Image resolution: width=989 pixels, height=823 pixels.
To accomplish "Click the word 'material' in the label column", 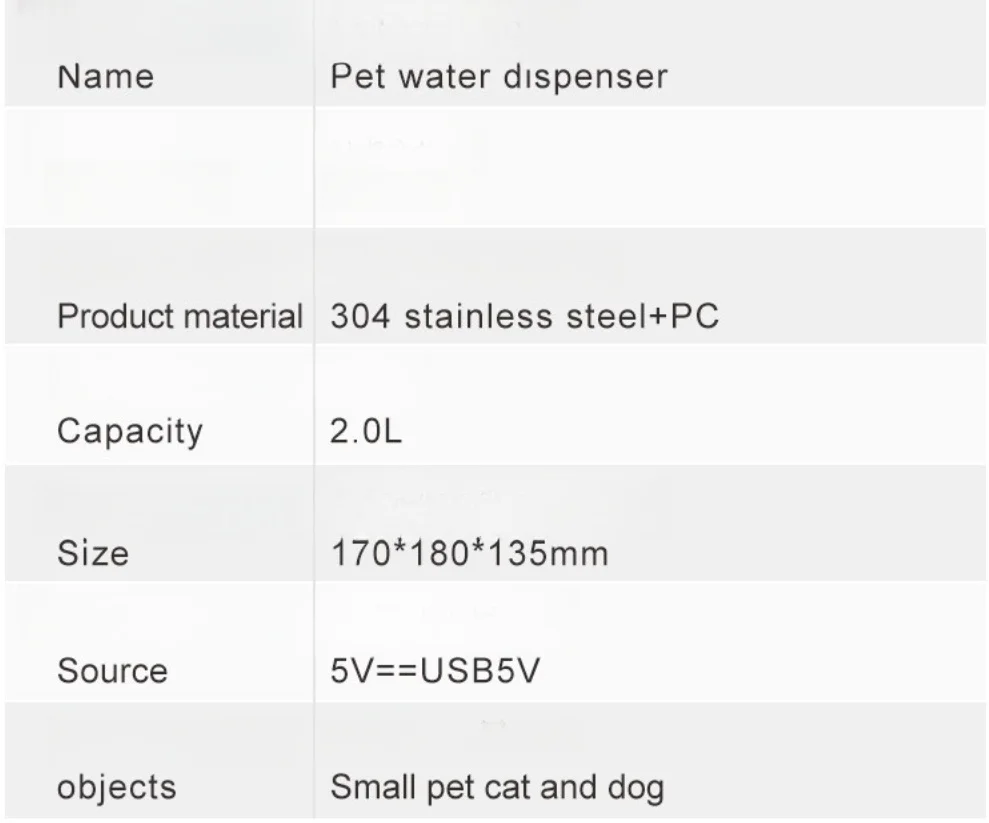I will pos(247,316).
